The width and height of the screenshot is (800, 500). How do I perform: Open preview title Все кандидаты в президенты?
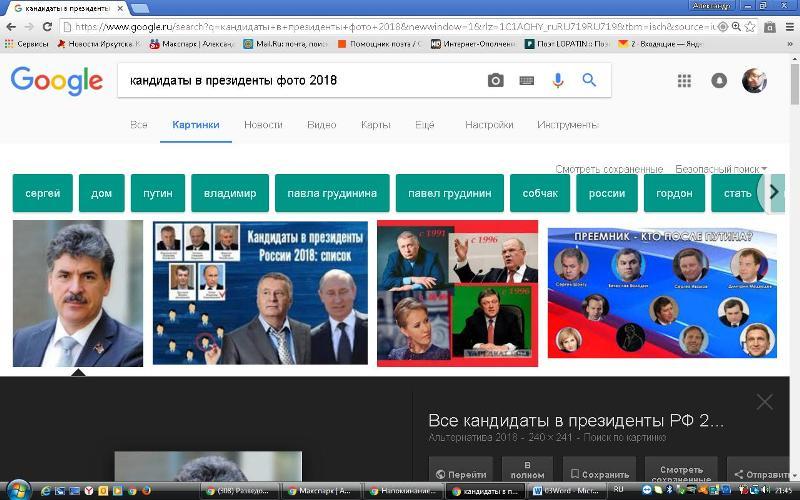(x=576, y=420)
